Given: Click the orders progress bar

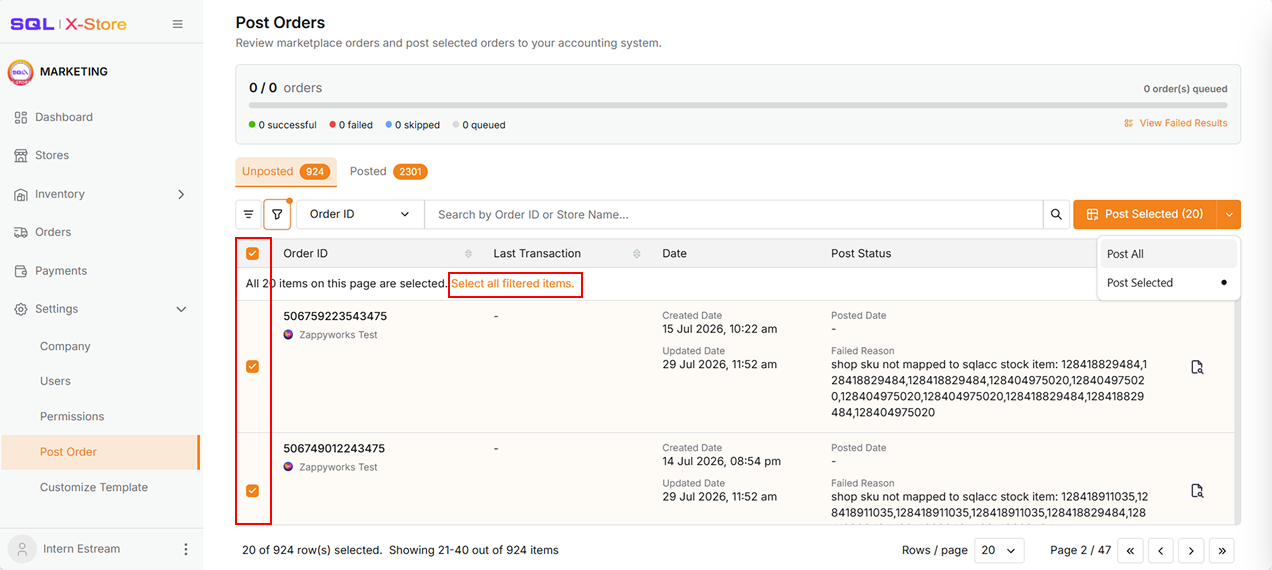Looking at the screenshot, I should coord(738,105).
